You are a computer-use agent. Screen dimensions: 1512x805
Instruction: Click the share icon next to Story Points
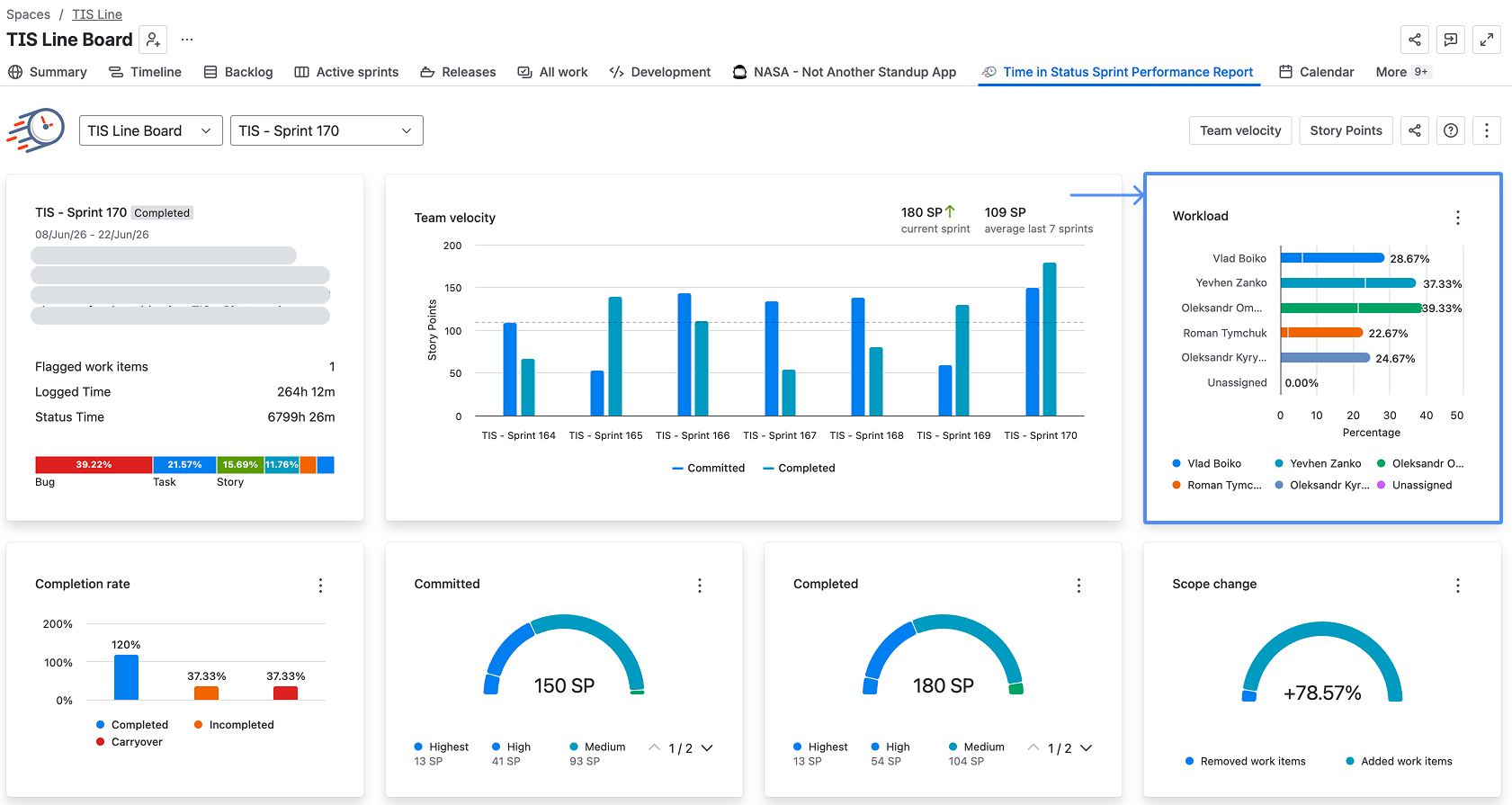point(1415,130)
